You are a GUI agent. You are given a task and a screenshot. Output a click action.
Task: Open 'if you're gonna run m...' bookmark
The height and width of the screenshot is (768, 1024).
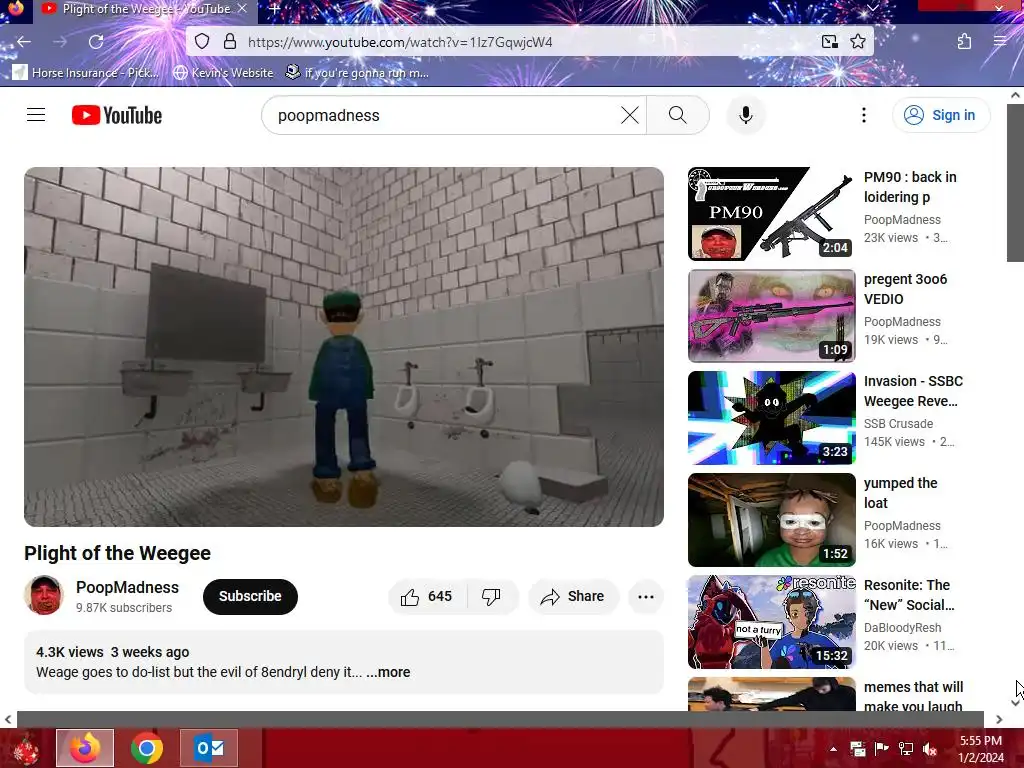click(x=357, y=72)
